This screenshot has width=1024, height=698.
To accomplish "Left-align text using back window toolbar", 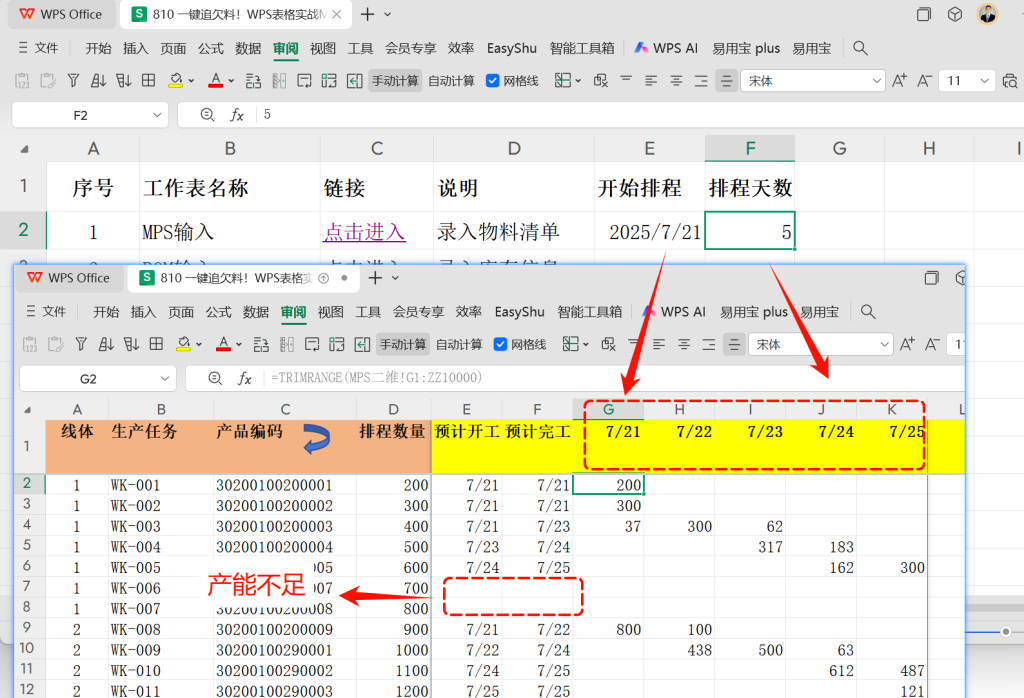I will [x=651, y=80].
